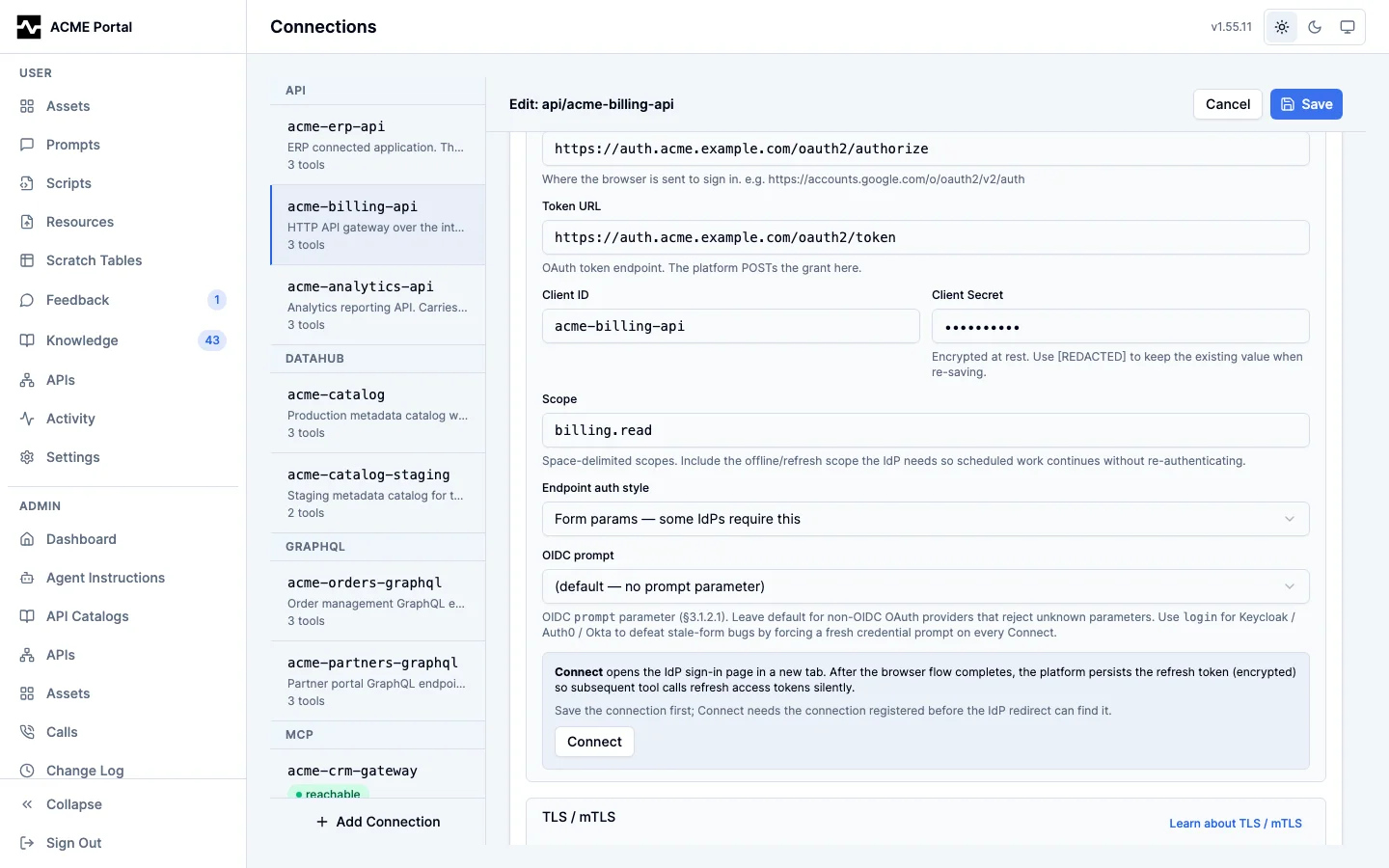Screen dimensions: 1389x868
Task: View the Change Log
Action: [x=123, y=771]
